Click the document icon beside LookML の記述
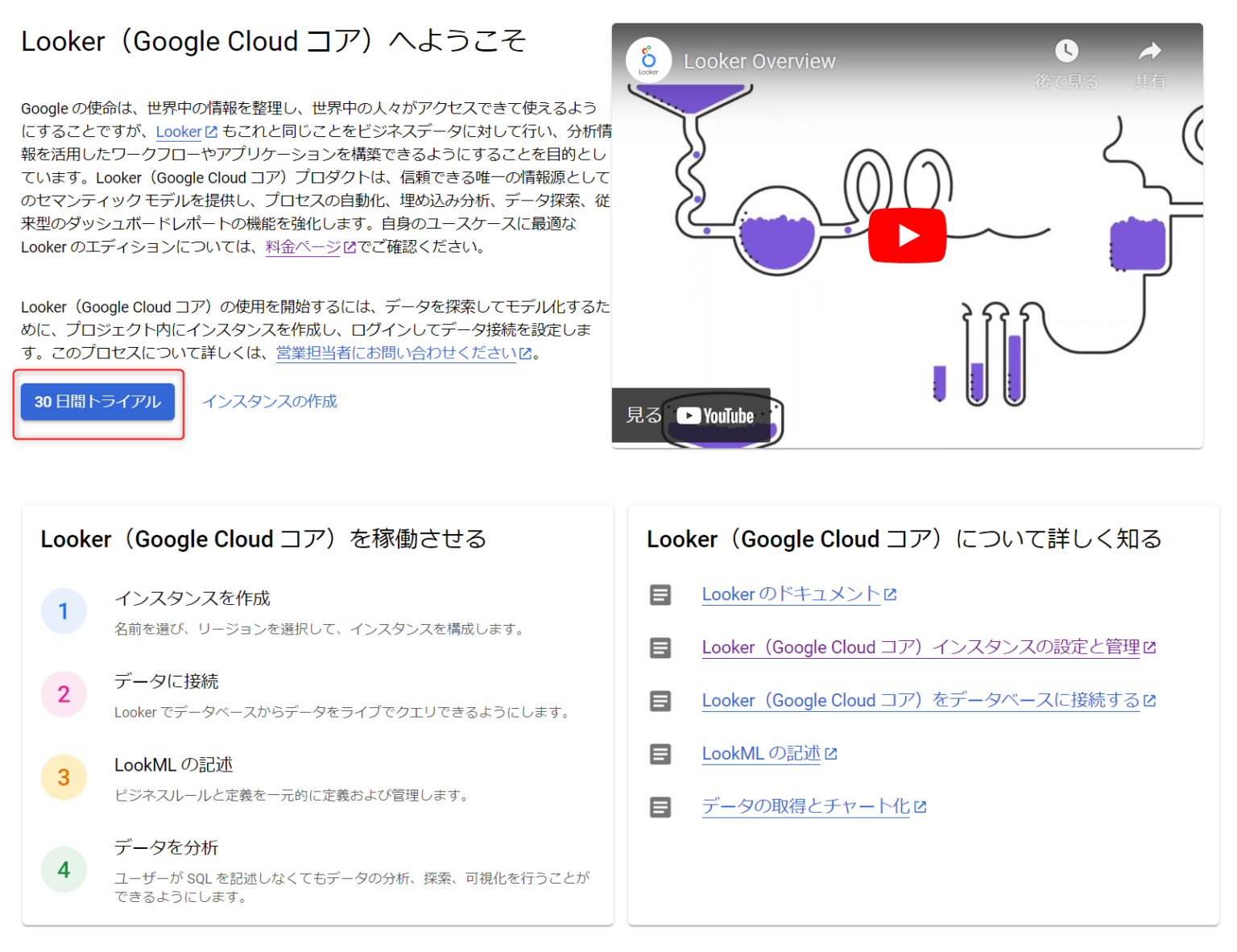This screenshot has height=952, width=1237. tap(660, 754)
